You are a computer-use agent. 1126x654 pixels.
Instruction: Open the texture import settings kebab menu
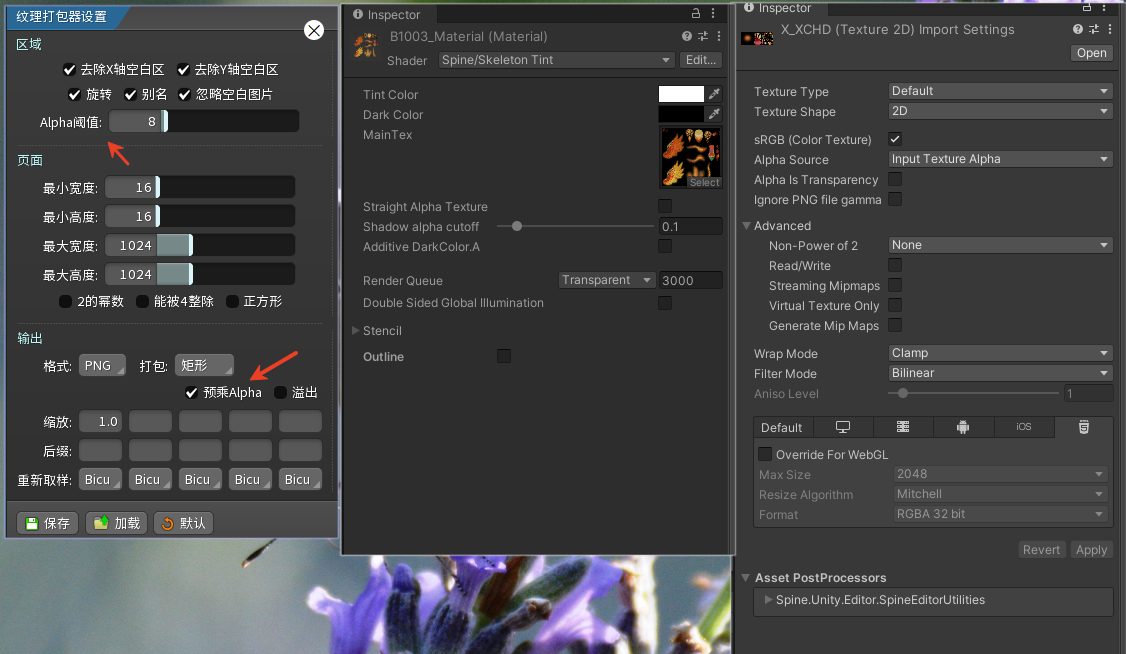pyautogui.click(x=1109, y=30)
